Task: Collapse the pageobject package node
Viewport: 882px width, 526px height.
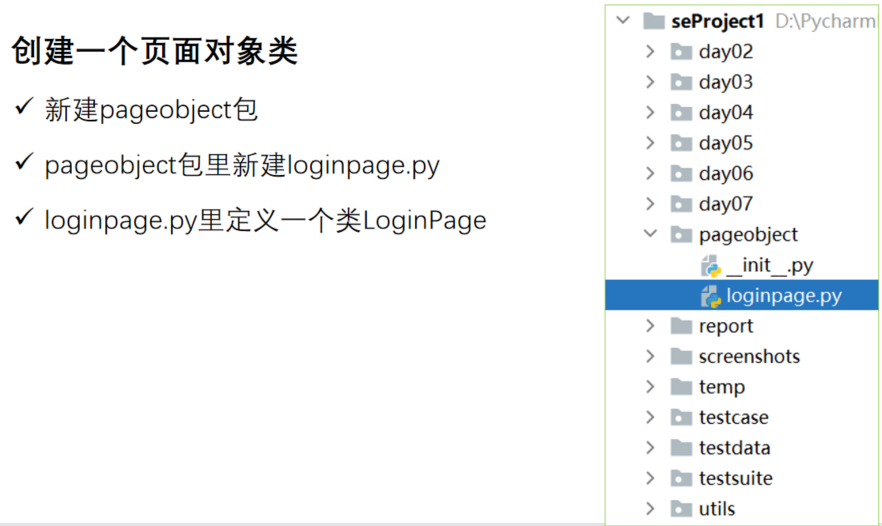Action: pos(651,235)
